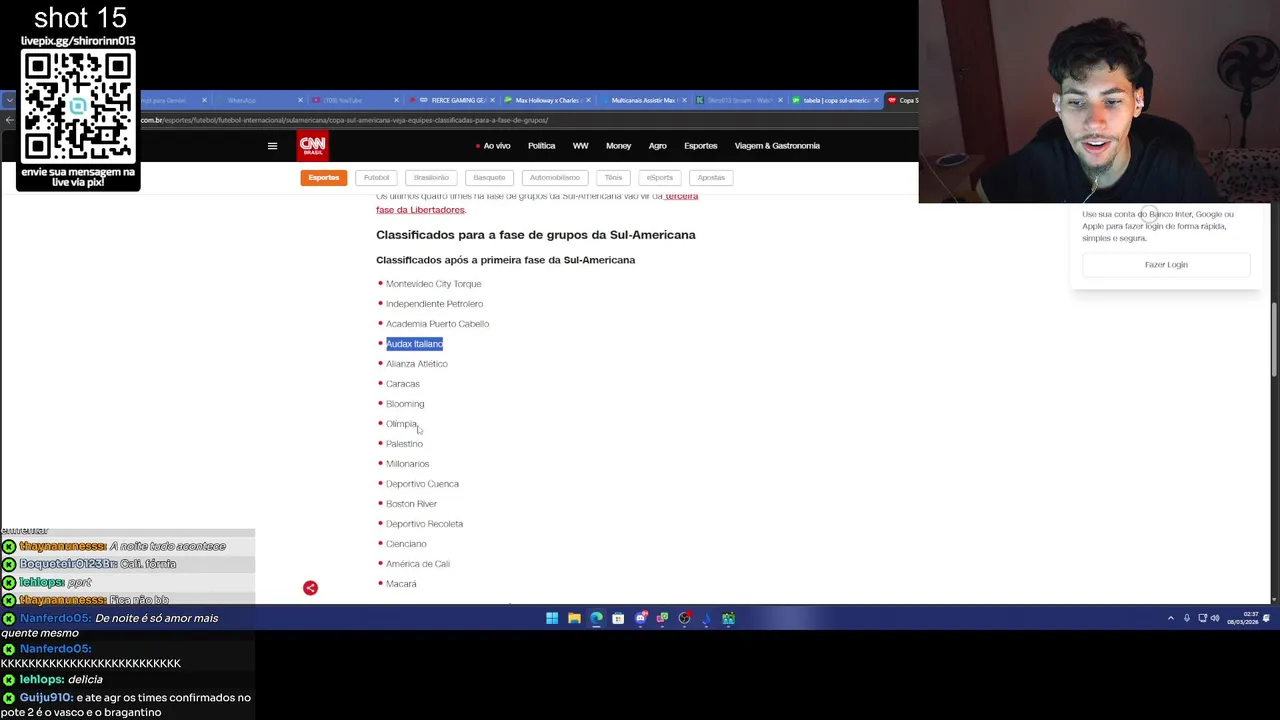Click the CNN Brasil logo

312,146
